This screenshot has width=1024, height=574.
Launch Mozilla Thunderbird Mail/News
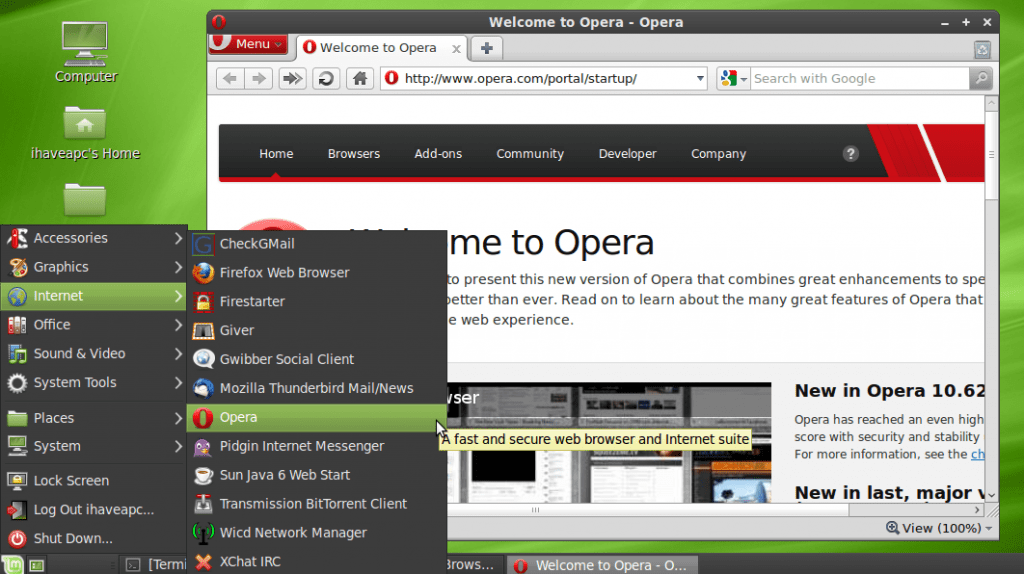pyautogui.click(x=317, y=388)
